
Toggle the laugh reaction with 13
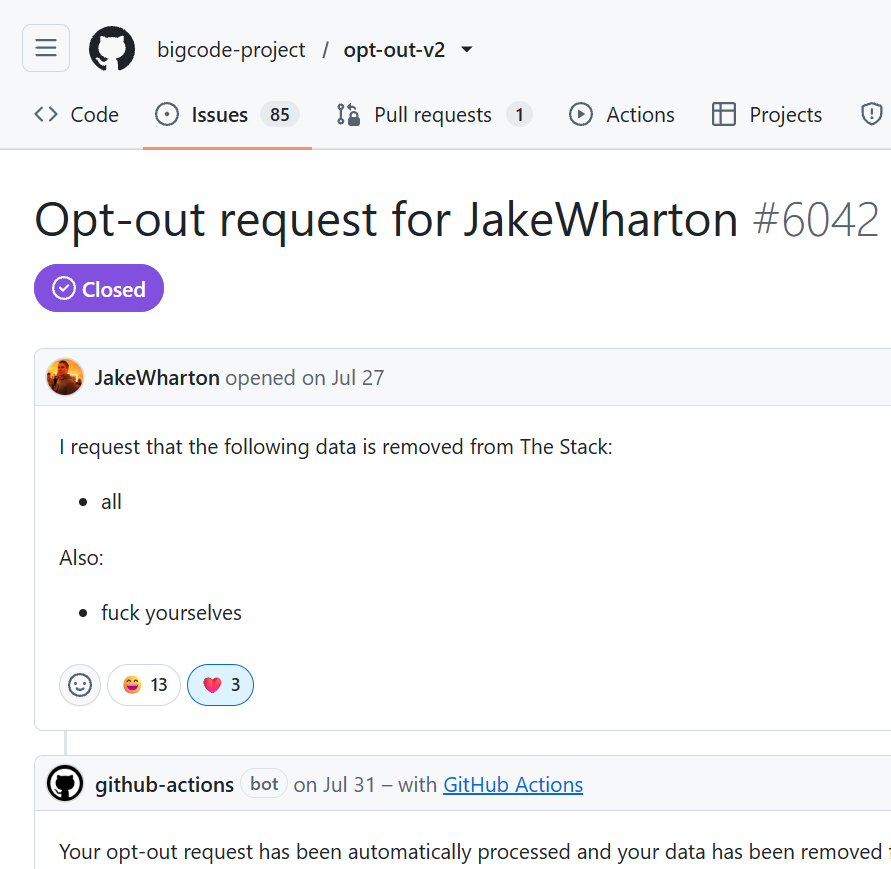(144, 685)
